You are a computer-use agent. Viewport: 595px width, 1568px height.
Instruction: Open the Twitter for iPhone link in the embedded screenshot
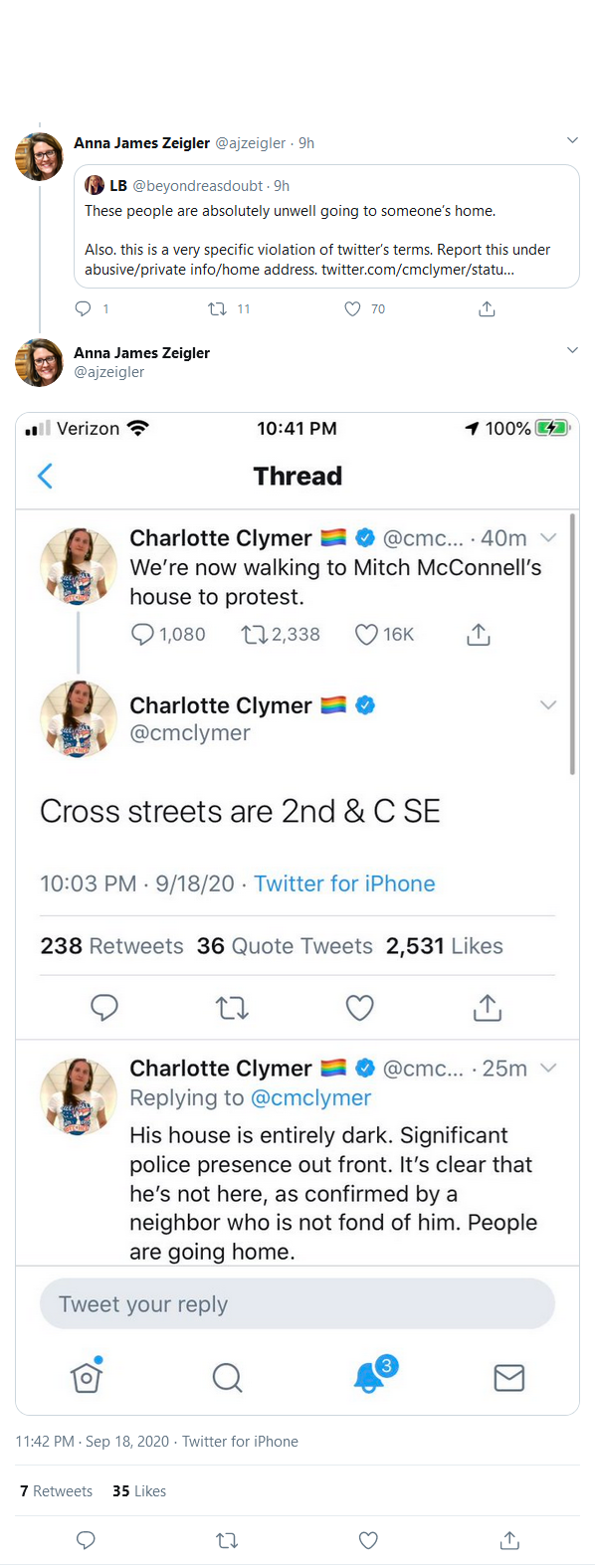(x=344, y=883)
